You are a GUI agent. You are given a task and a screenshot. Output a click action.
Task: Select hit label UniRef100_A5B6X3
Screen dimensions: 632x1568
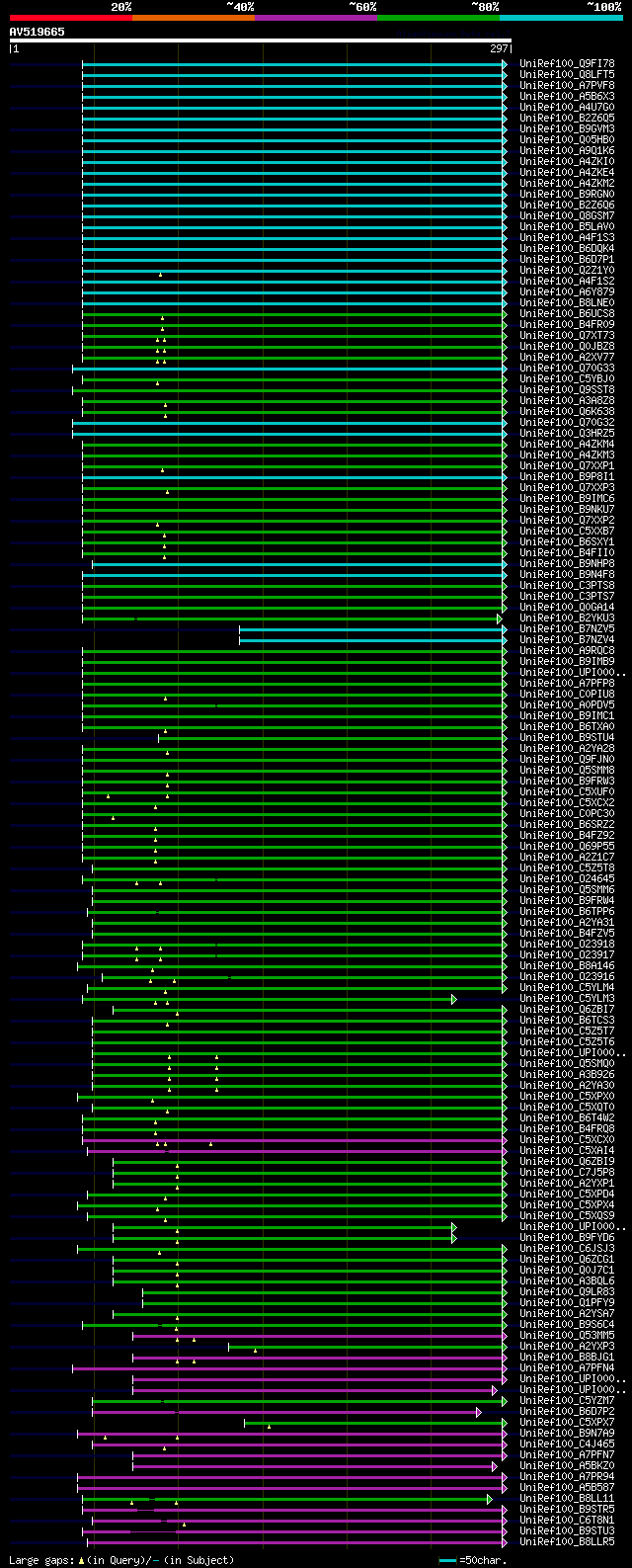pyautogui.click(x=567, y=96)
